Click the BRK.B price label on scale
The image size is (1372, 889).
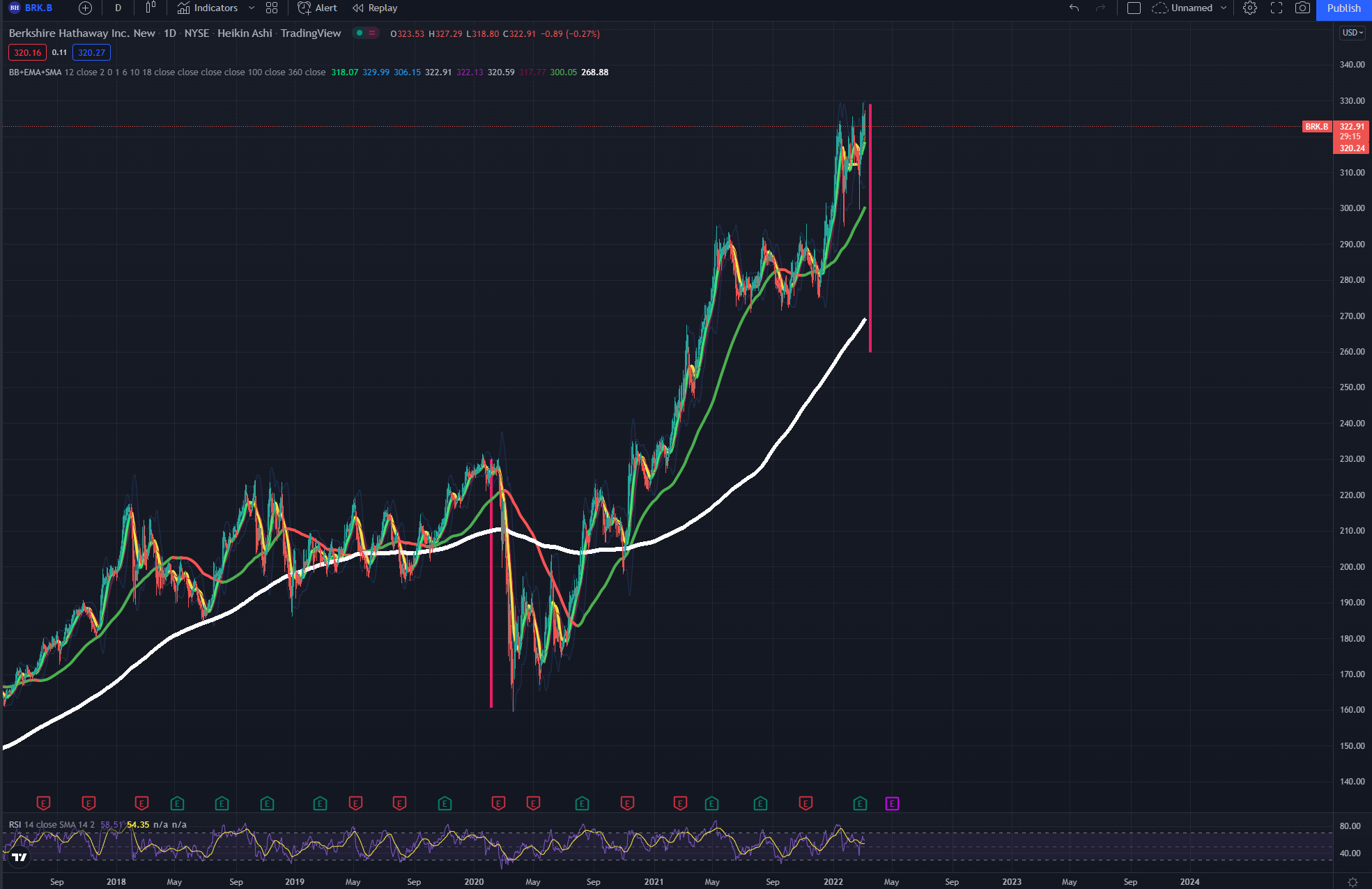tap(1316, 127)
